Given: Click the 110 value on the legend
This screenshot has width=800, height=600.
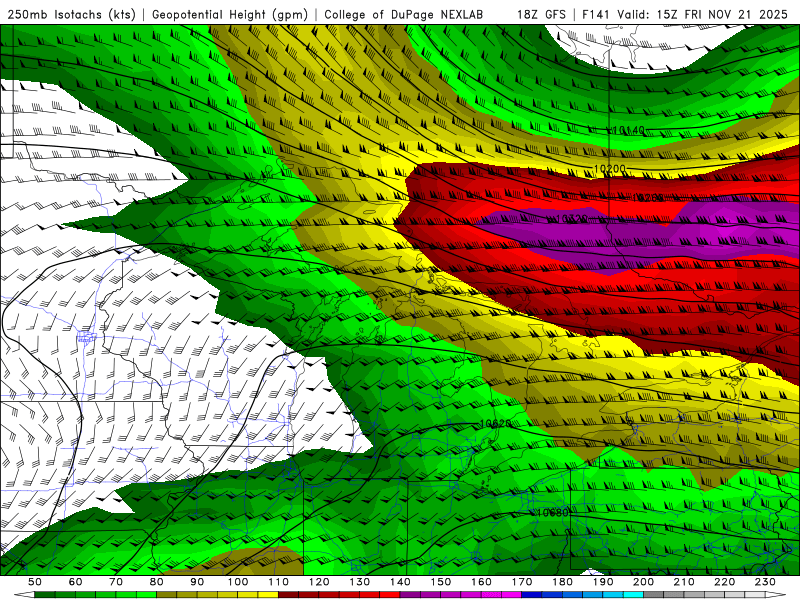Looking at the screenshot, I should click(278, 582).
